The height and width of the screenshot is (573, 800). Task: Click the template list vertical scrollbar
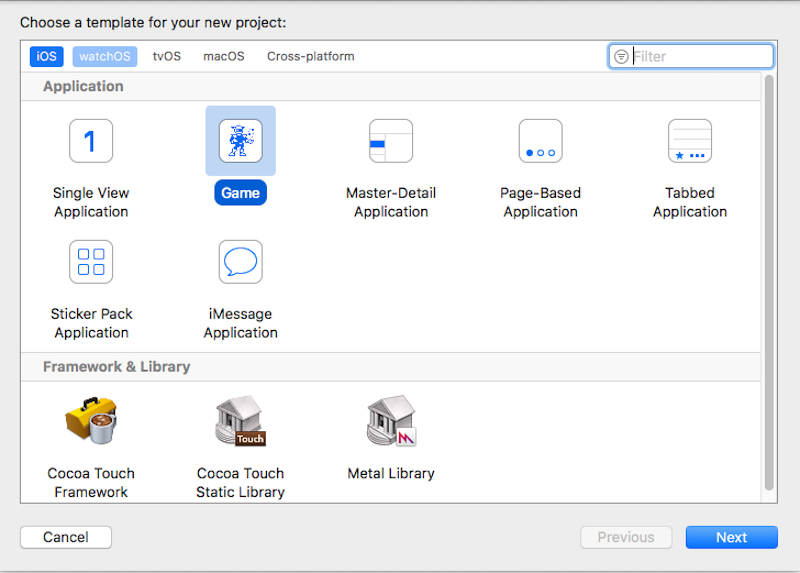click(769, 283)
